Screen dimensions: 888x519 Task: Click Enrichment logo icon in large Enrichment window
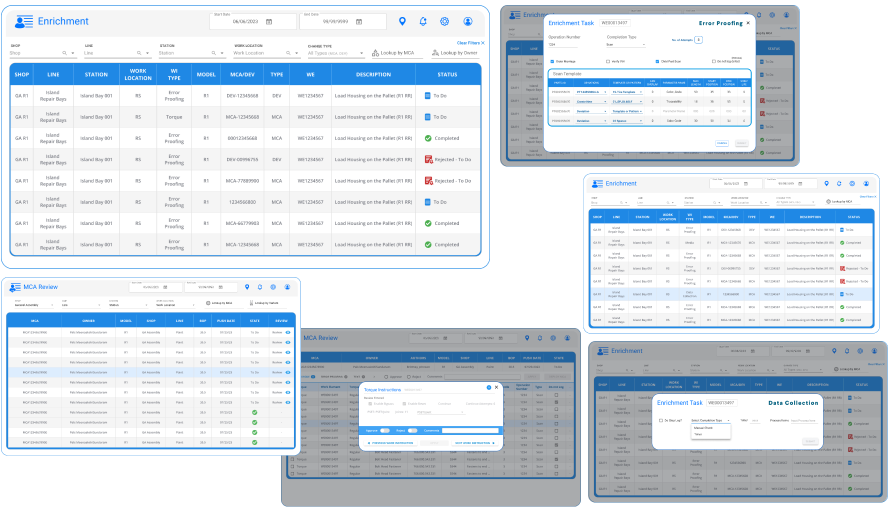click(x=24, y=22)
